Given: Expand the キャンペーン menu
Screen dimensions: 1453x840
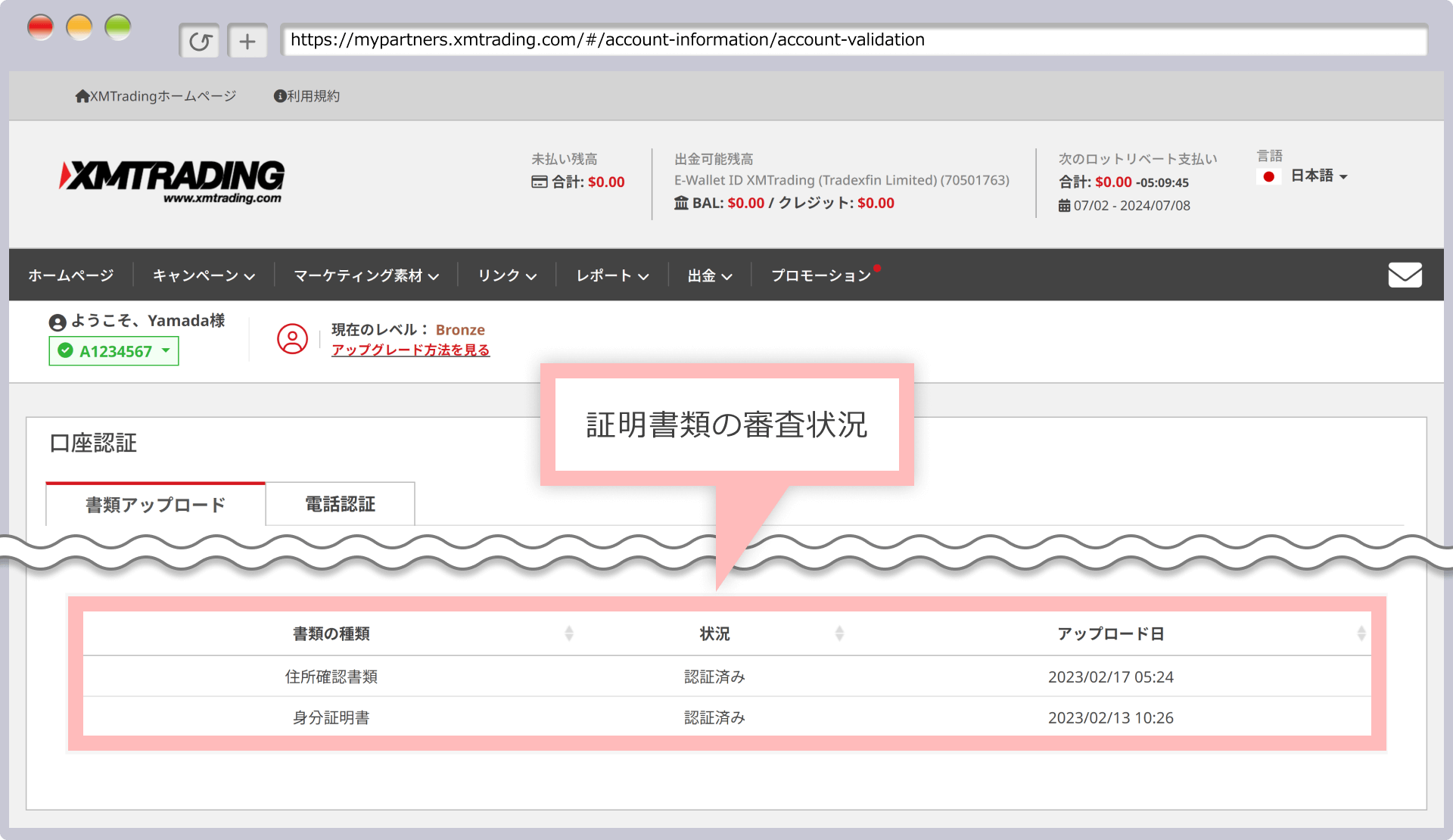Looking at the screenshot, I should click(x=203, y=275).
